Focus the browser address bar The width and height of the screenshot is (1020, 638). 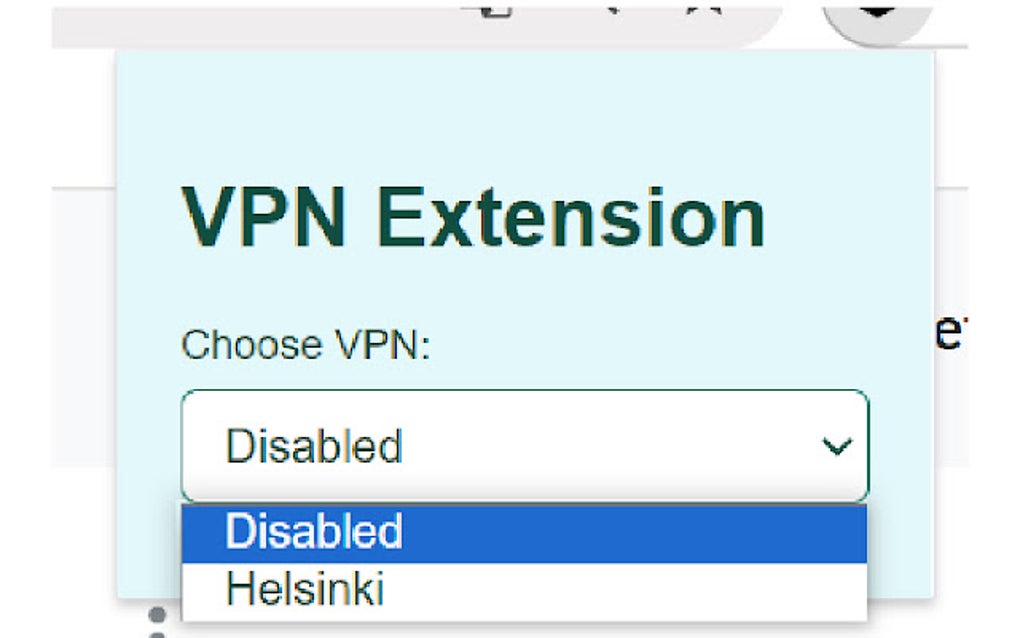coord(300,20)
